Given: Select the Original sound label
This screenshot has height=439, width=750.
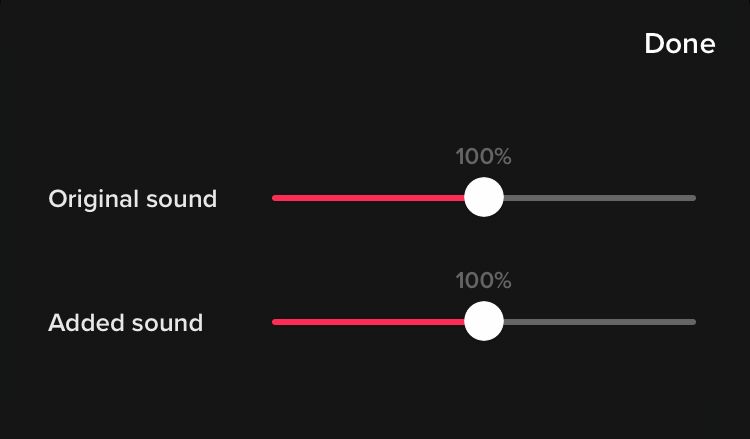Looking at the screenshot, I should [132, 198].
